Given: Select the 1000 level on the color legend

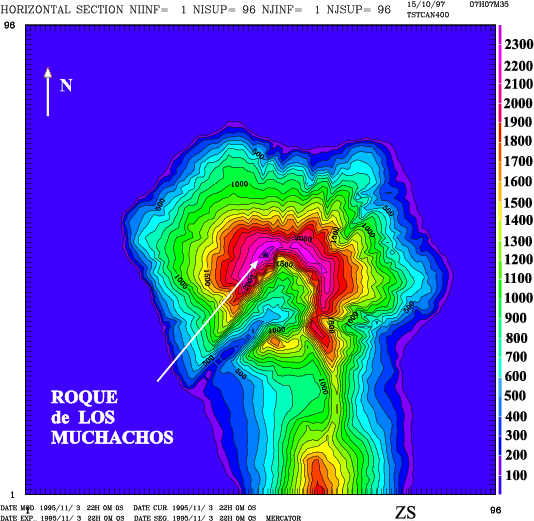Looking at the screenshot, I should tap(518, 298).
